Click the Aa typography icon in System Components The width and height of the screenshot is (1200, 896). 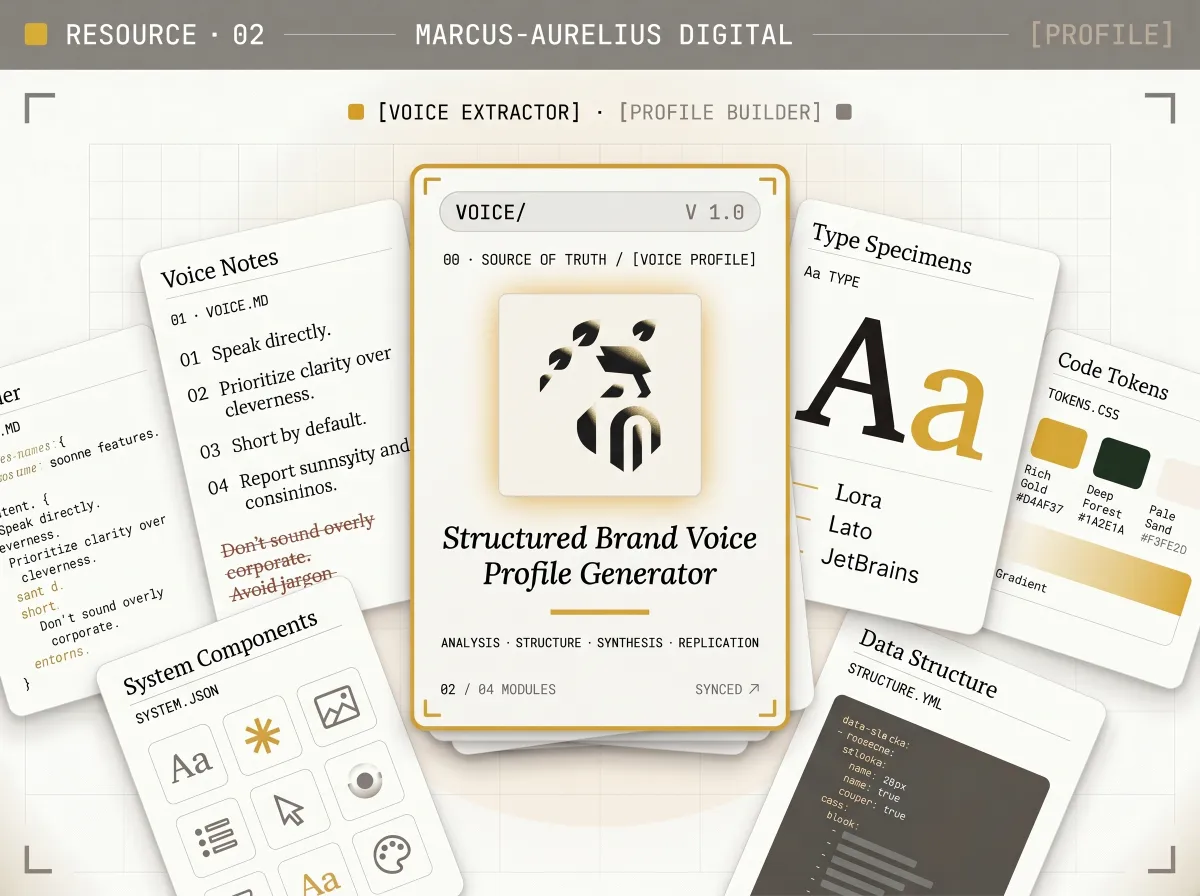tap(189, 766)
